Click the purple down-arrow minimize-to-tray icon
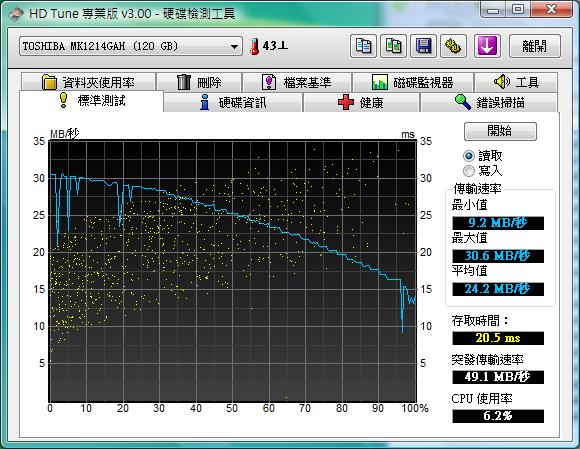This screenshot has width=580, height=449. (x=487, y=46)
